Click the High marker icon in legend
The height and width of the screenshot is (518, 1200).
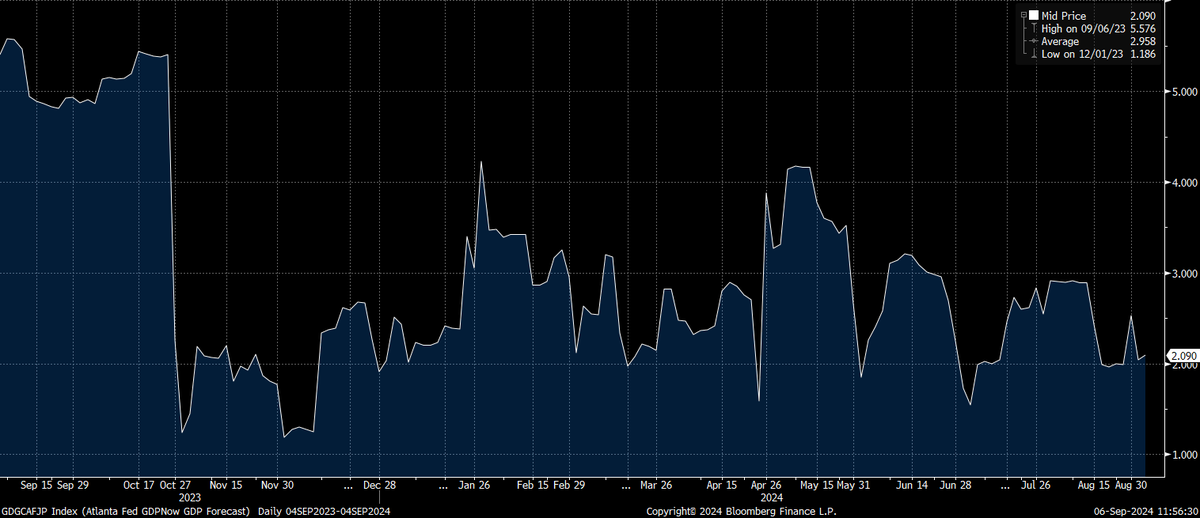click(x=1034, y=29)
